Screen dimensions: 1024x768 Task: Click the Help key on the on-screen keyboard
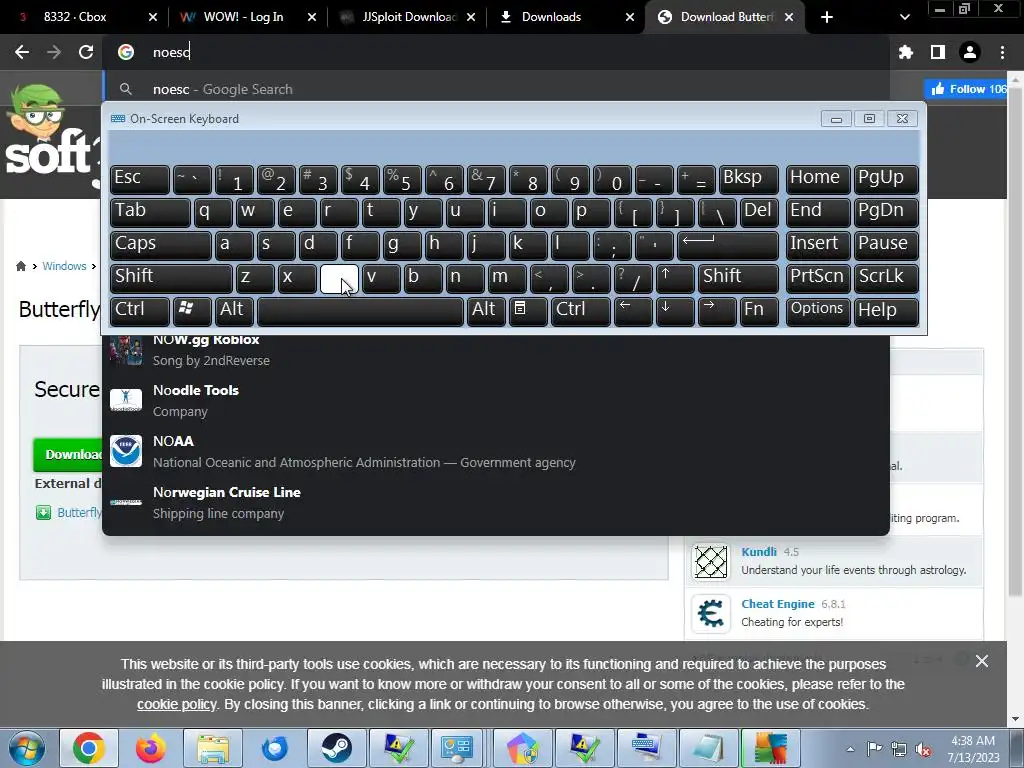click(x=886, y=311)
